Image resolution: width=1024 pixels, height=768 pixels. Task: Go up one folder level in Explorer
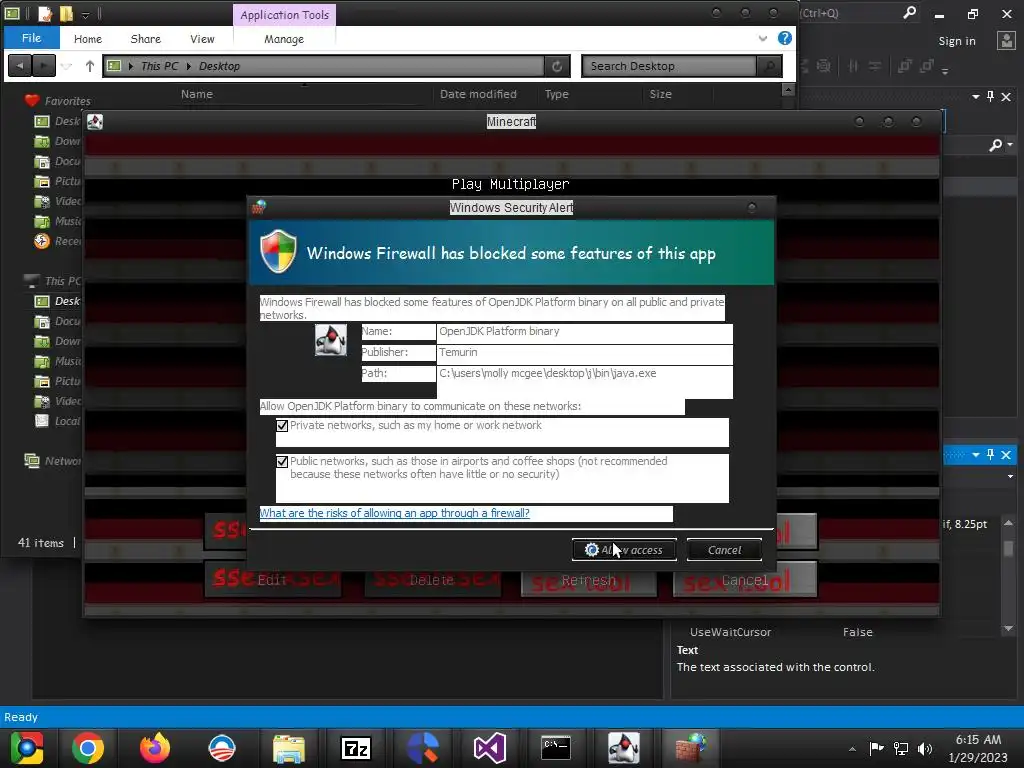(89, 65)
